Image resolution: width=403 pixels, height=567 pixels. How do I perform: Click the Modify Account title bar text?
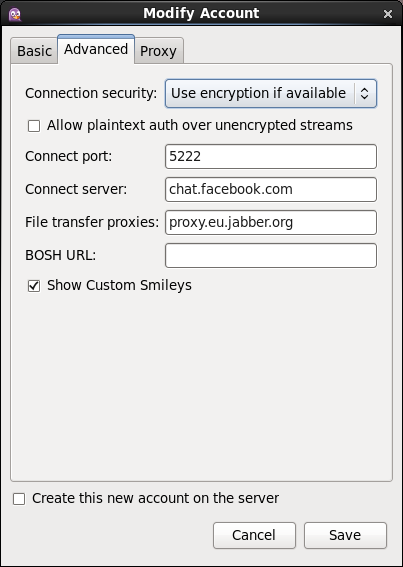(201, 14)
